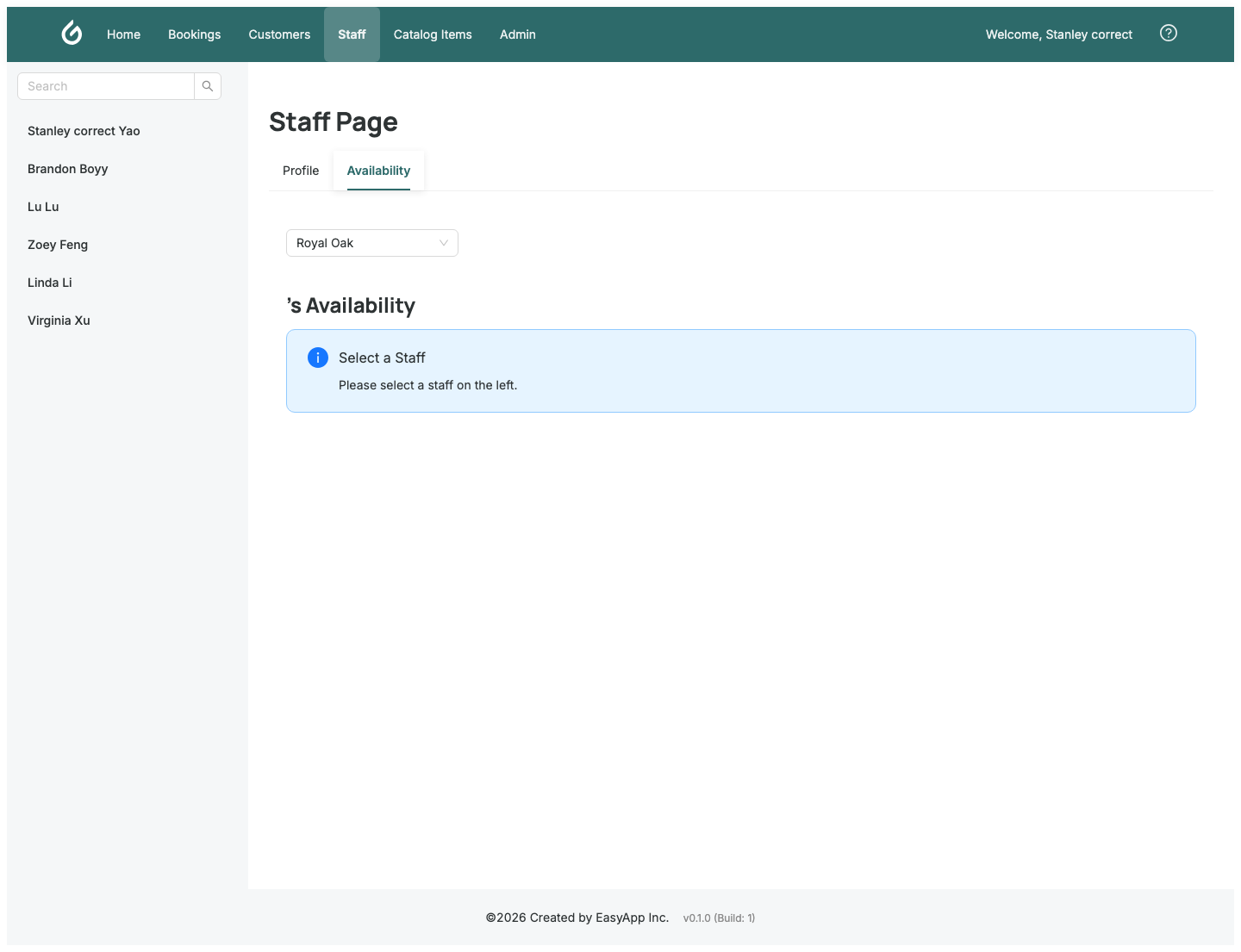The height and width of the screenshot is (952, 1241).
Task: Select staff Brandon Boyy
Action: 68,169
